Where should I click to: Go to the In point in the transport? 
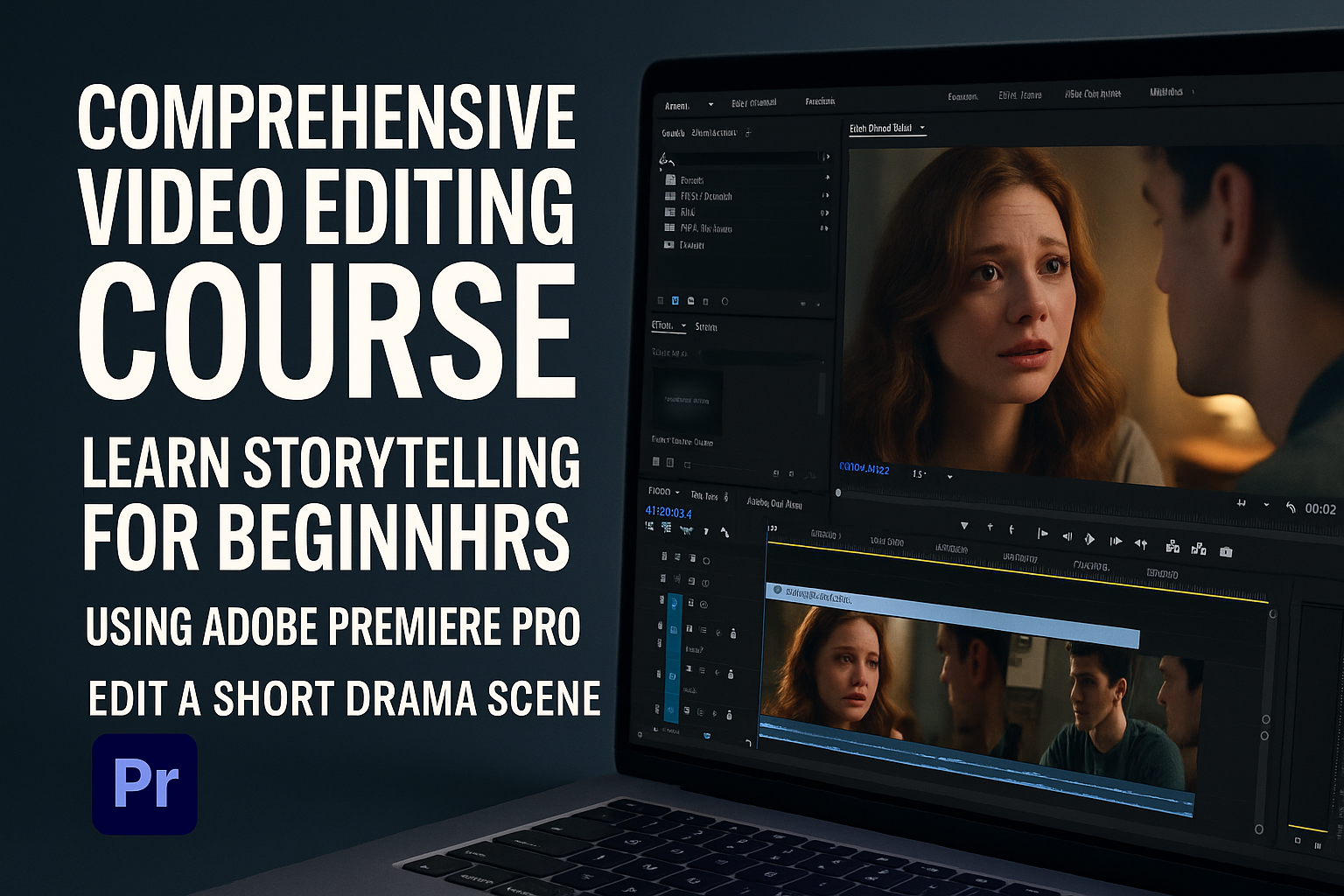[x=1042, y=534]
